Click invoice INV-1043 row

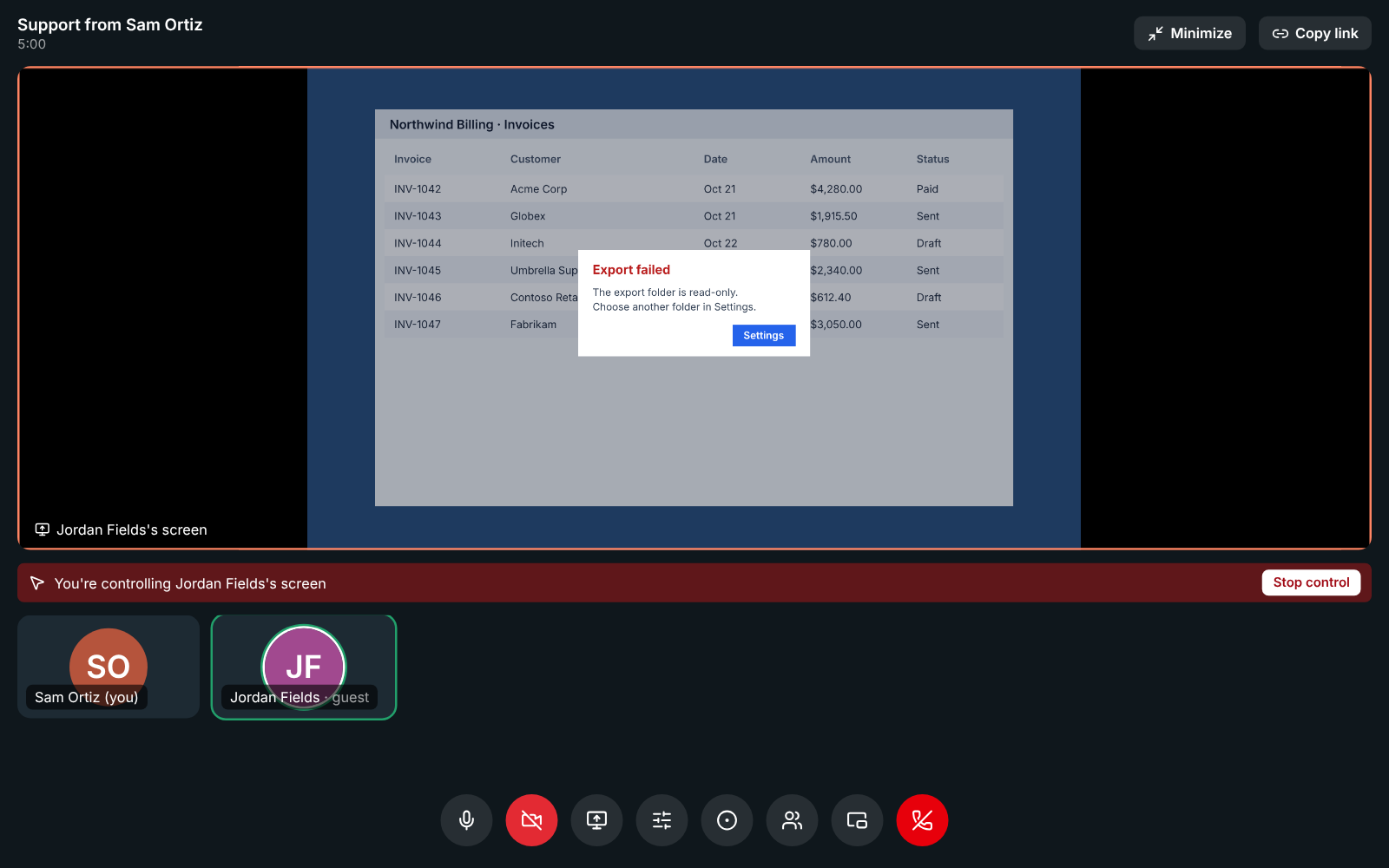click(x=694, y=216)
